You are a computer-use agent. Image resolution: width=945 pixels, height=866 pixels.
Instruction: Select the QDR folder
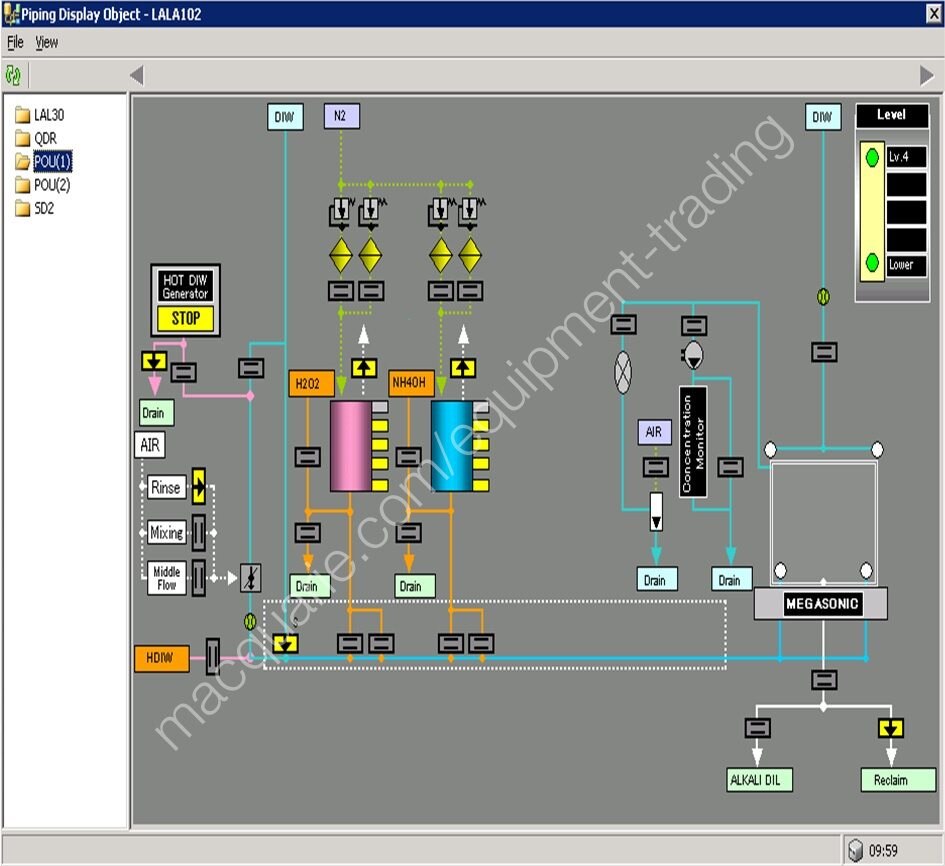pos(36,138)
